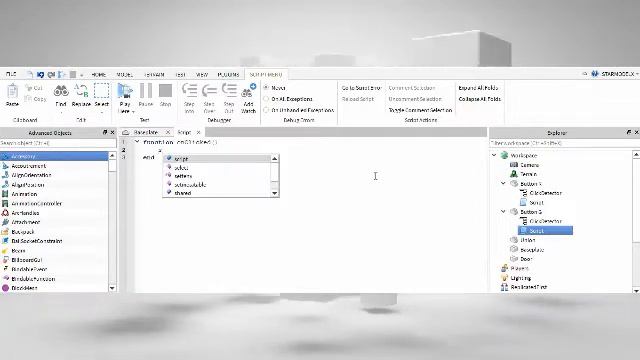This screenshot has width=640, height=360.
Task: Click the Search object input field
Action: pos(58,143)
